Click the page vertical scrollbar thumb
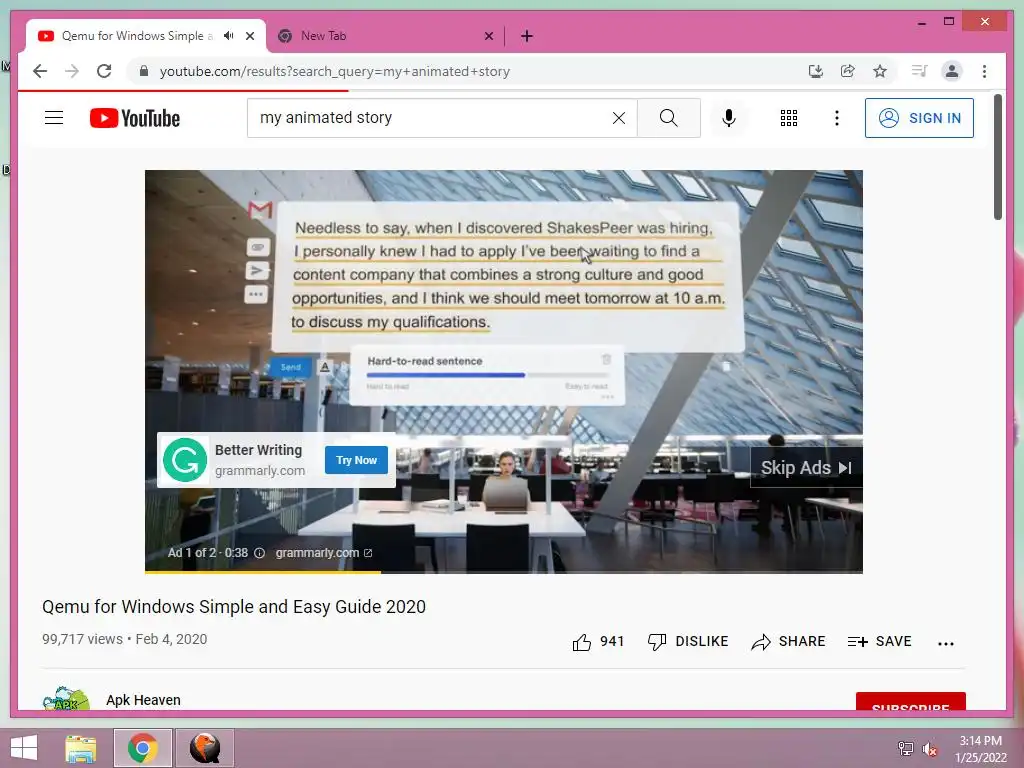The height and width of the screenshot is (768, 1024). click(998, 157)
